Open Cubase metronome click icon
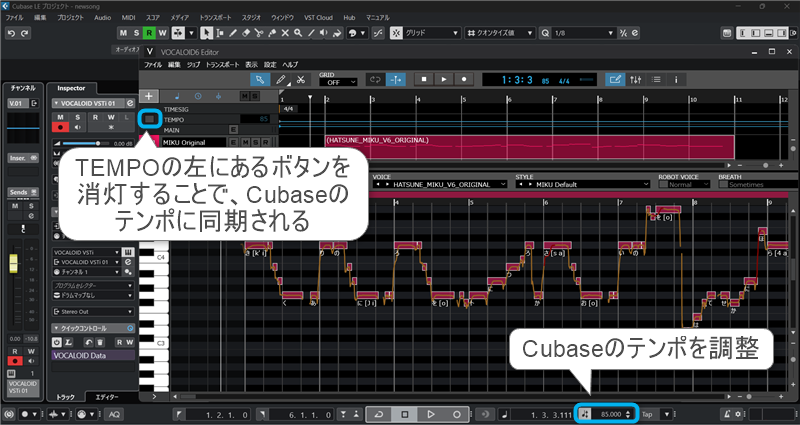The height and width of the screenshot is (425, 800). point(727,414)
